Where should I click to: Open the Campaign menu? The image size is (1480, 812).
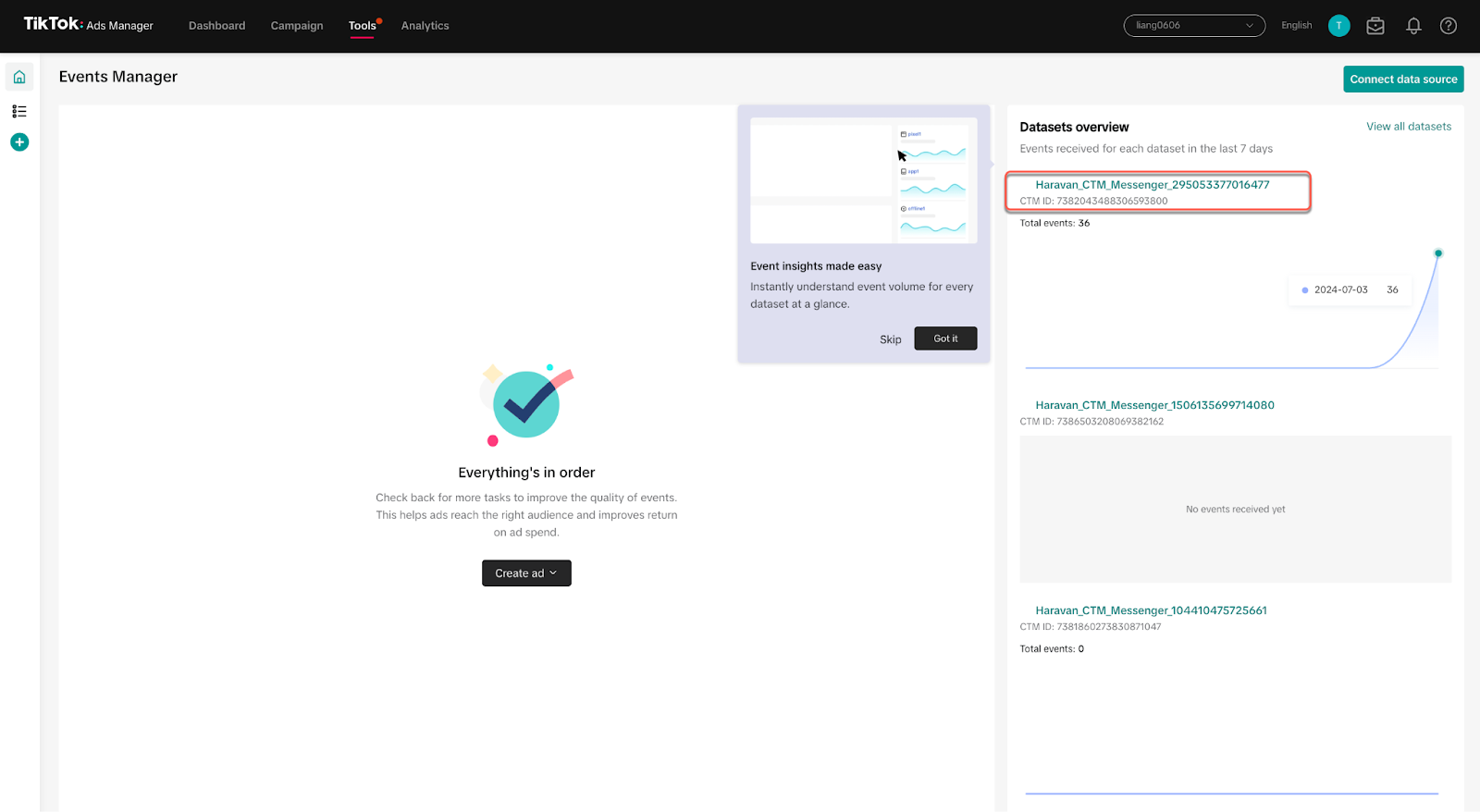[x=297, y=26]
